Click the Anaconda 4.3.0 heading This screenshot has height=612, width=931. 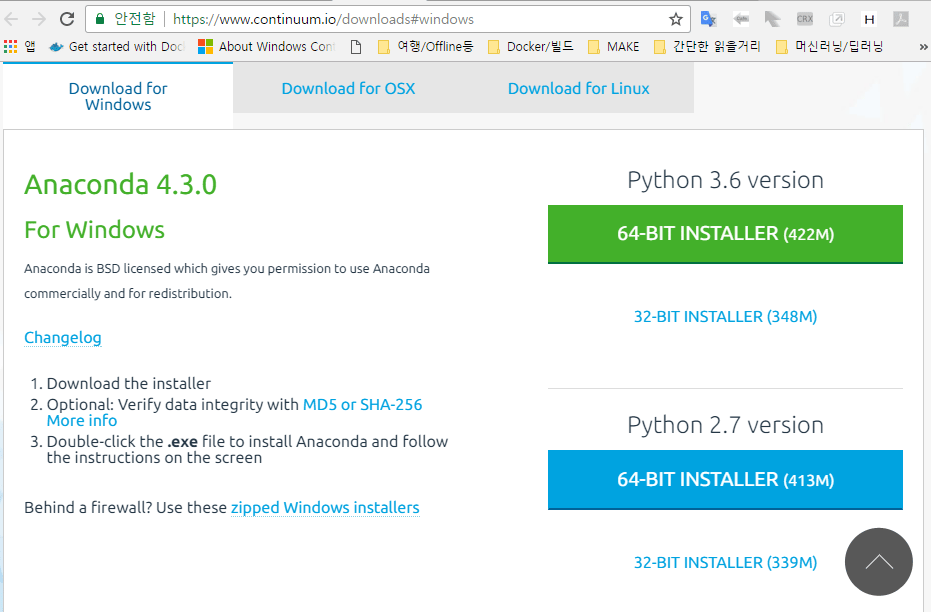121,184
